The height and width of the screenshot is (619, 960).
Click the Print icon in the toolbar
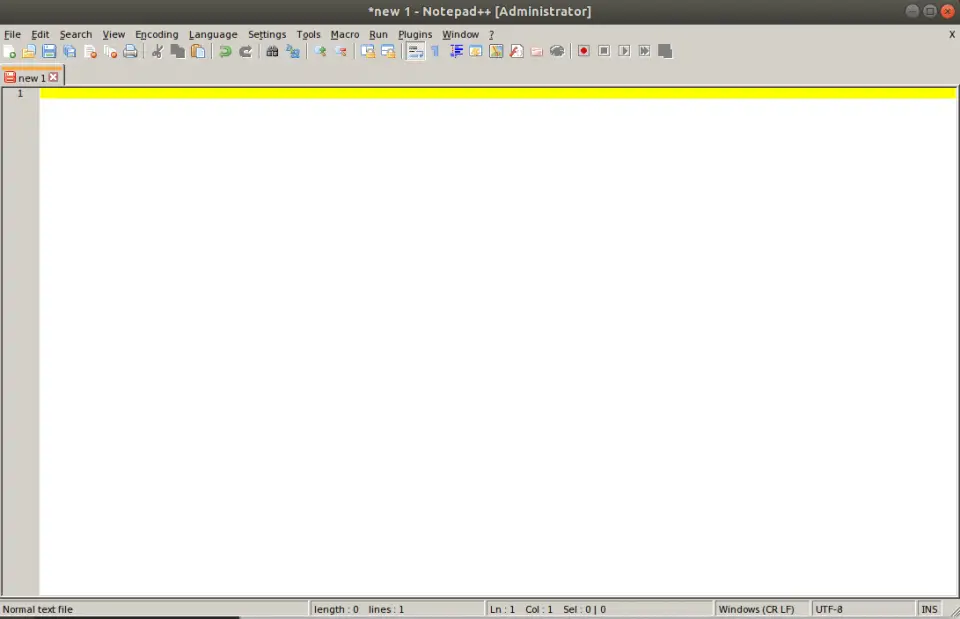click(130, 51)
